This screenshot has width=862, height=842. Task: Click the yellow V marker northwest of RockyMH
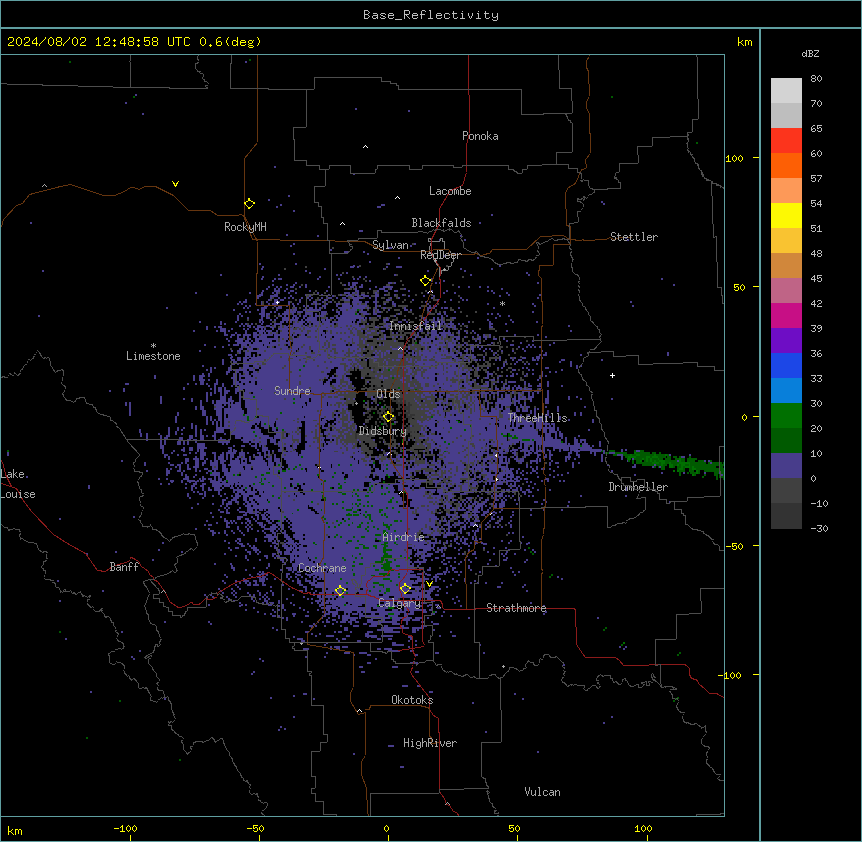click(x=175, y=184)
